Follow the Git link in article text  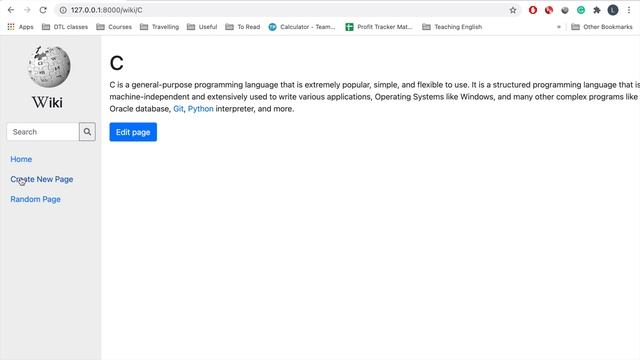tap(178, 109)
